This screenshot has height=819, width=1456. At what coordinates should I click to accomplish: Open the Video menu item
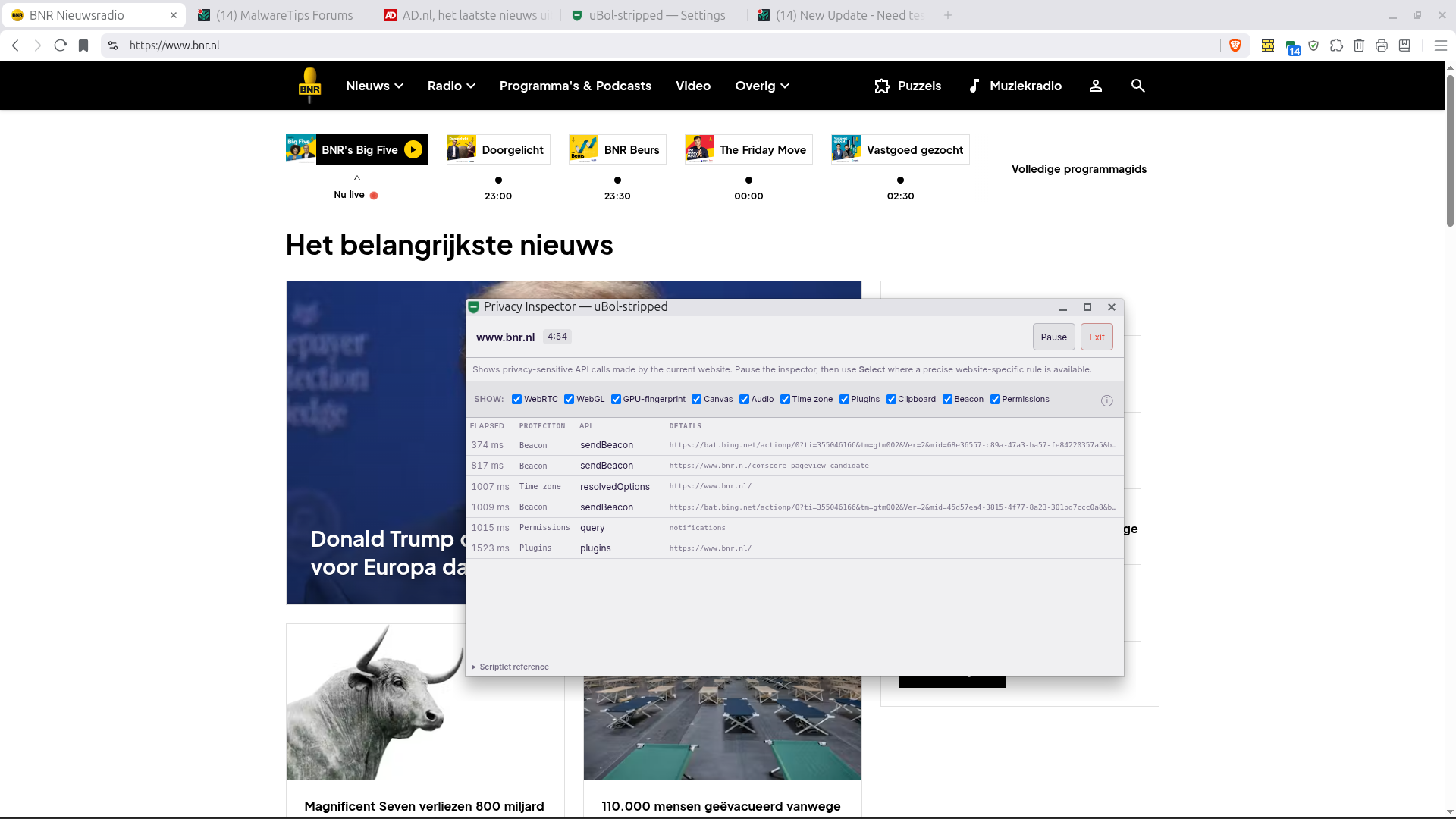(693, 86)
